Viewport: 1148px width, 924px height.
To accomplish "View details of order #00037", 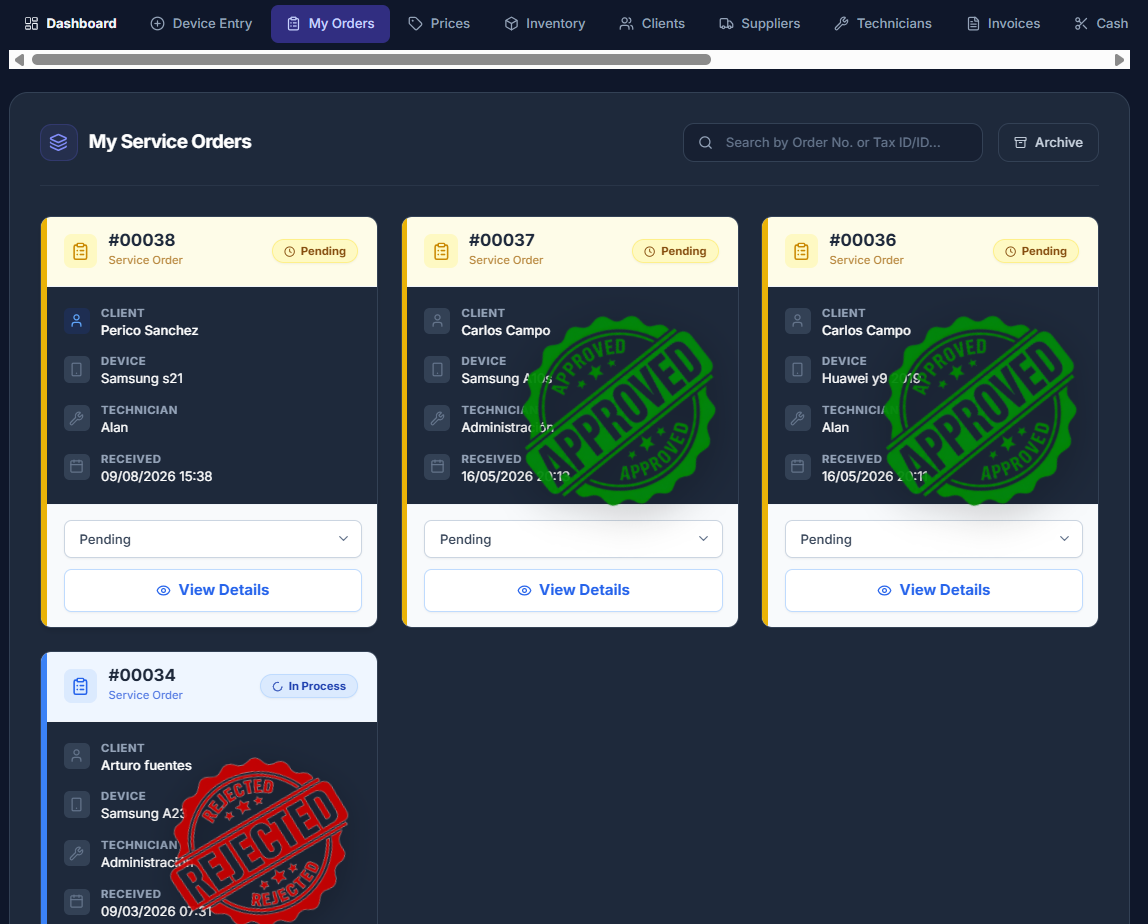I will tap(573, 590).
